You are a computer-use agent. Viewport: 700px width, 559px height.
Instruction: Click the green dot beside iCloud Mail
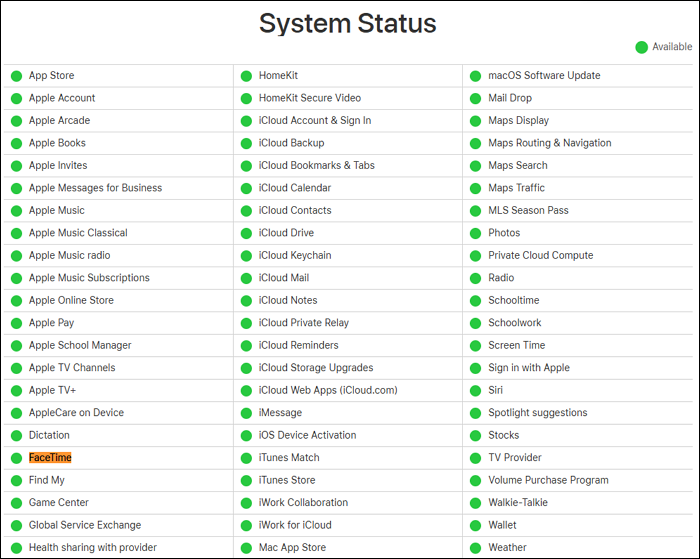pyautogui.click(x=246, y=278)
